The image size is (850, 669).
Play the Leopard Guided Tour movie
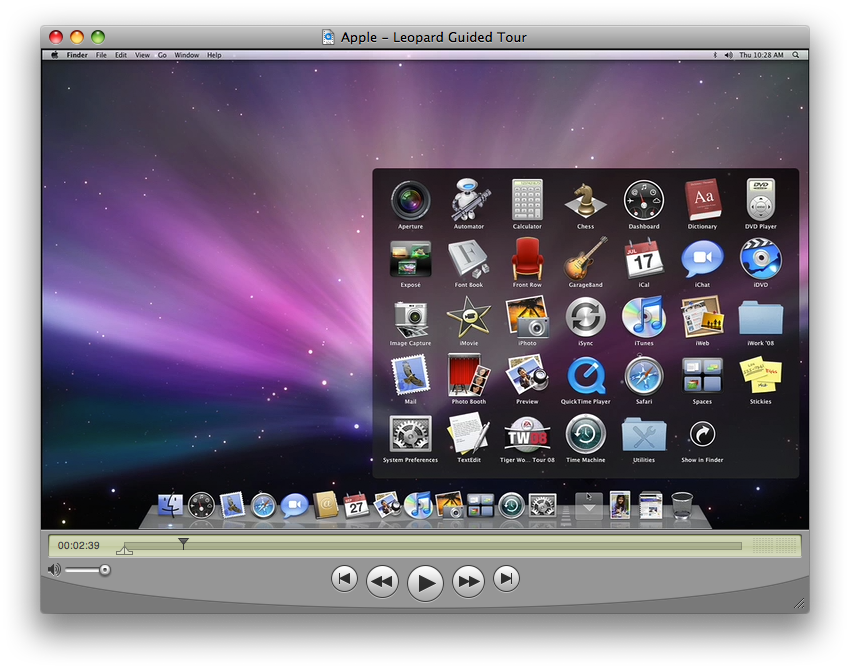(425, 583)
